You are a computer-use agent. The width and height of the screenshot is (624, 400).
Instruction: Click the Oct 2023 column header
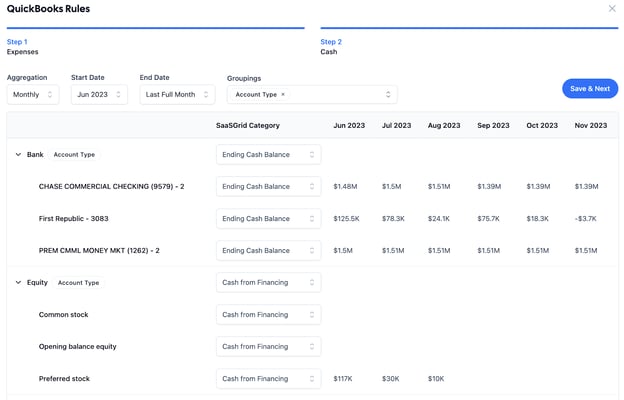tap(542, 125)
